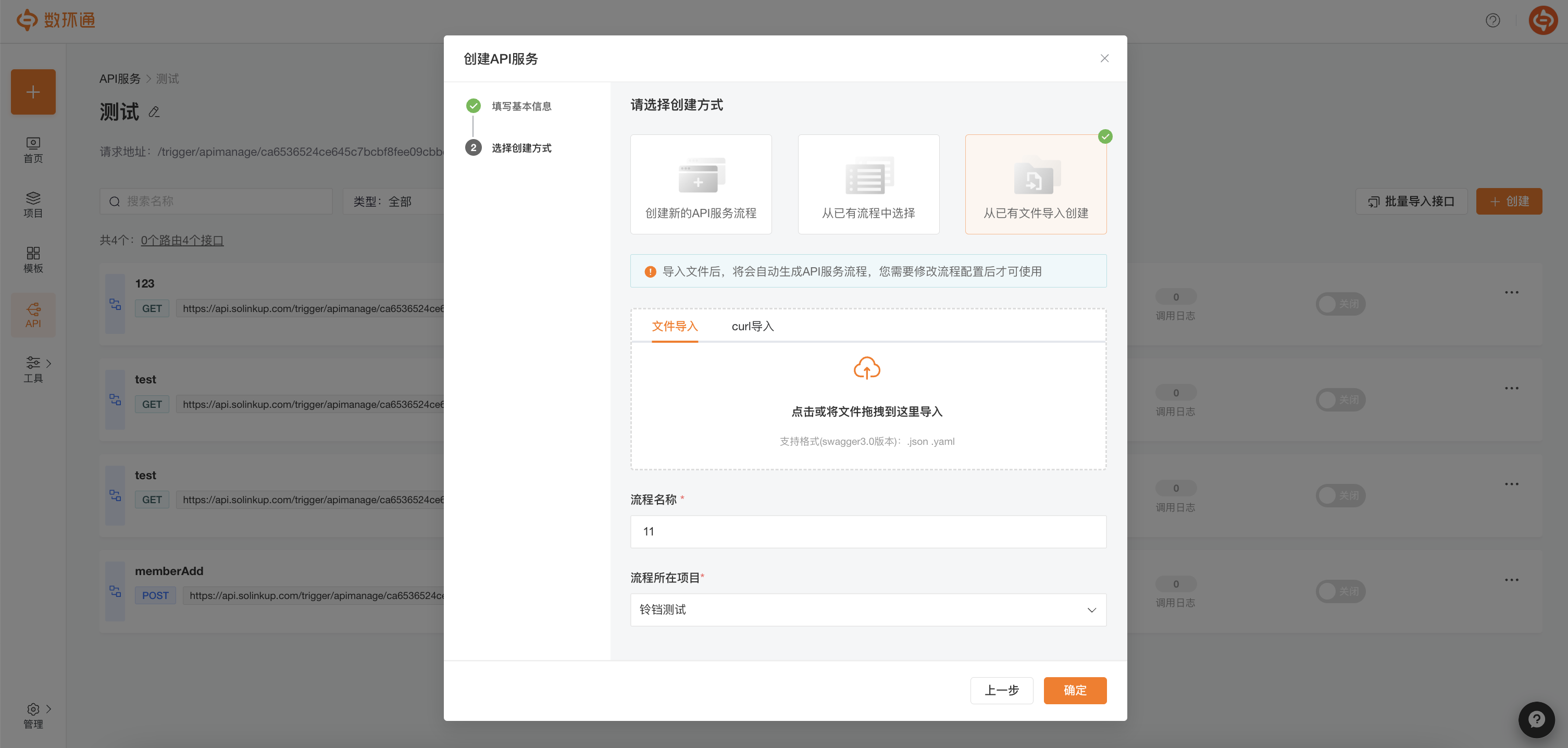Switch to the 文件导入 tab
The width and height of the screenshot is (1568, 748).
pos(675,326)
